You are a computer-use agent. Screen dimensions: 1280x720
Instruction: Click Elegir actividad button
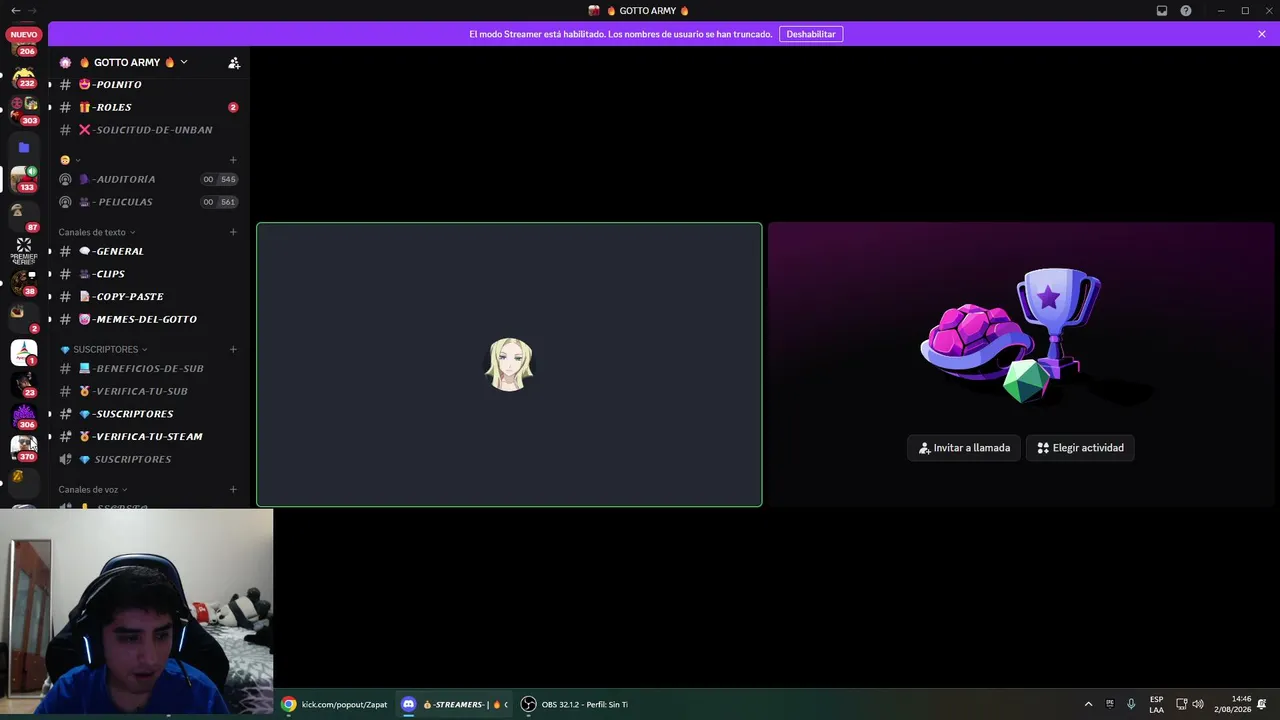point(1080,448)
